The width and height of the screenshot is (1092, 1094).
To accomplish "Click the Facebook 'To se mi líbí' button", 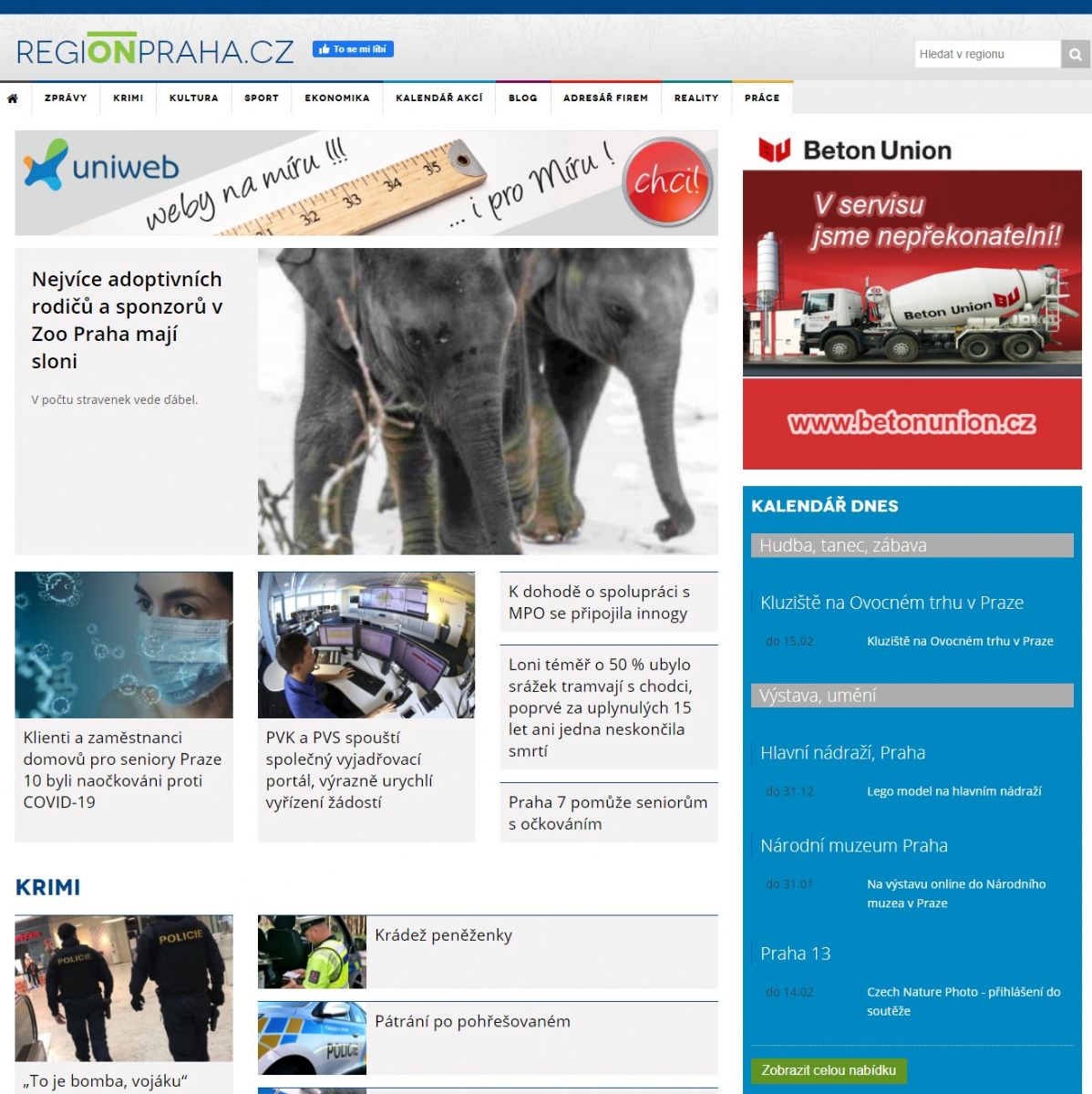I will coord(353,49).
